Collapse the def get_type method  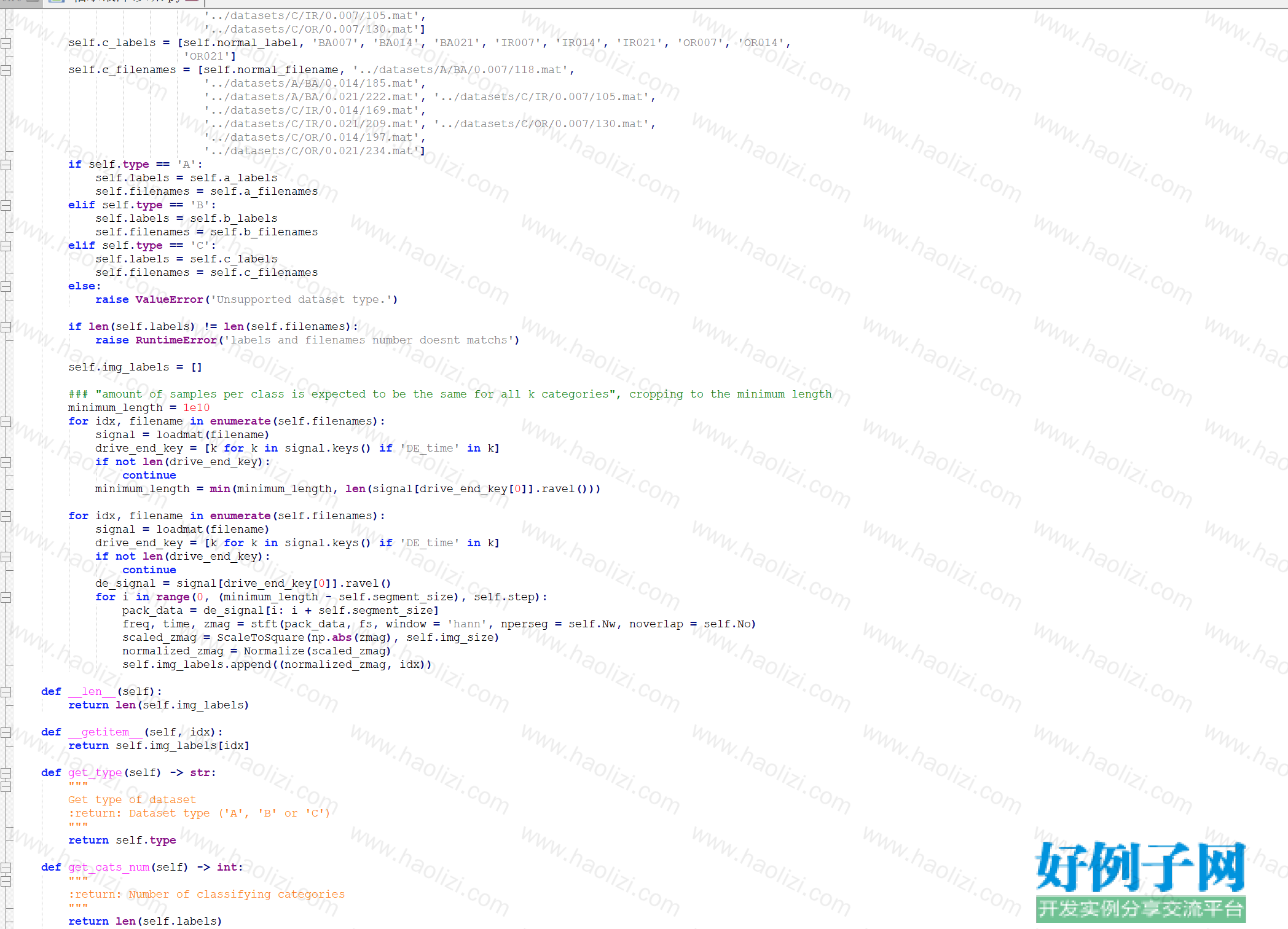(6, 773)
